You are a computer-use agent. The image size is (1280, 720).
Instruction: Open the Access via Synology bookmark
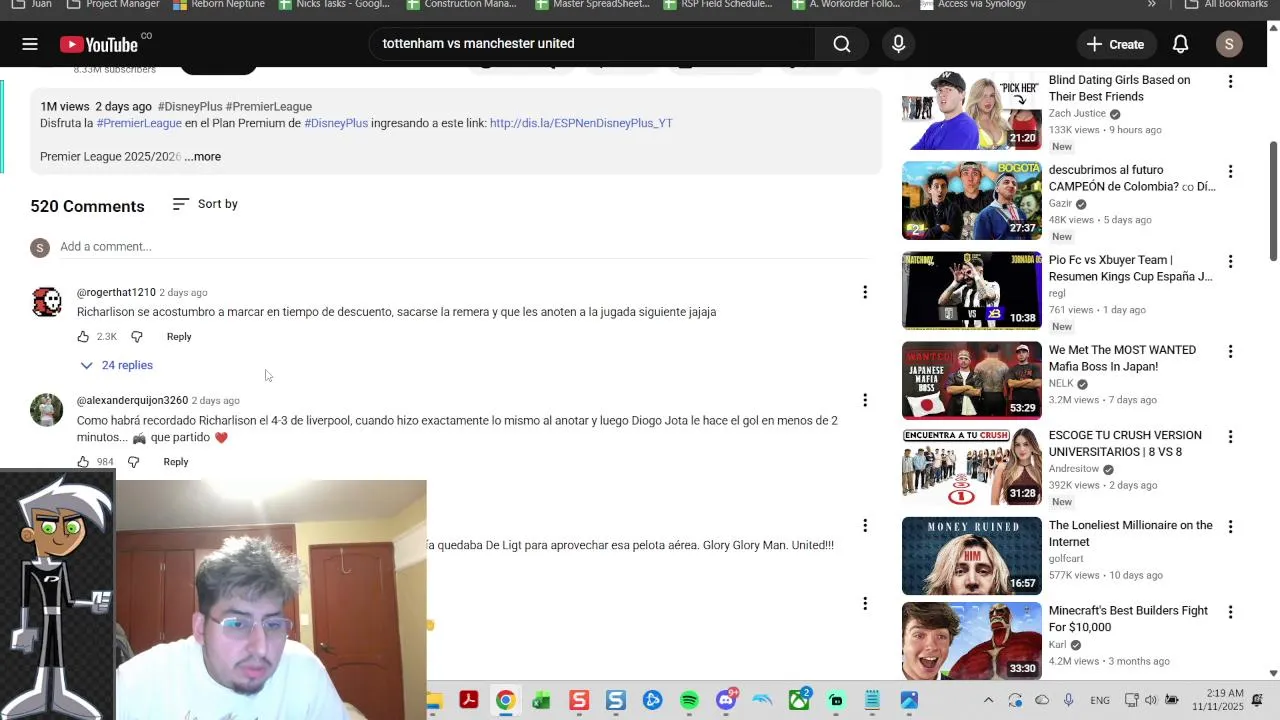coord(973,4)
